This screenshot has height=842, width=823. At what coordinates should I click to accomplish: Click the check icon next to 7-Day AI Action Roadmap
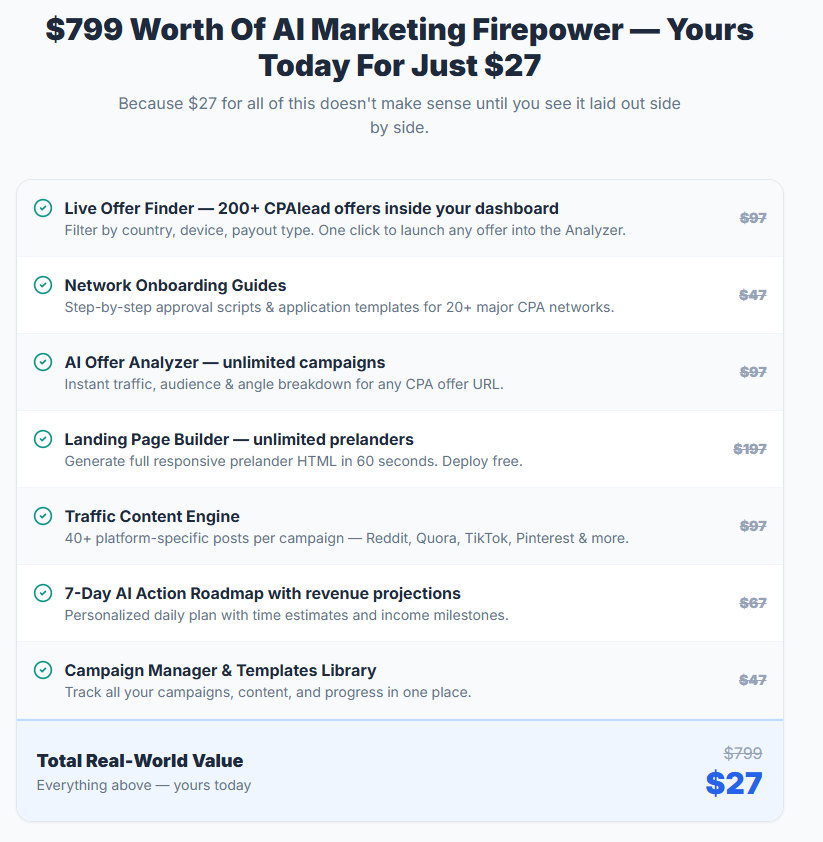(x=43, y=593)
